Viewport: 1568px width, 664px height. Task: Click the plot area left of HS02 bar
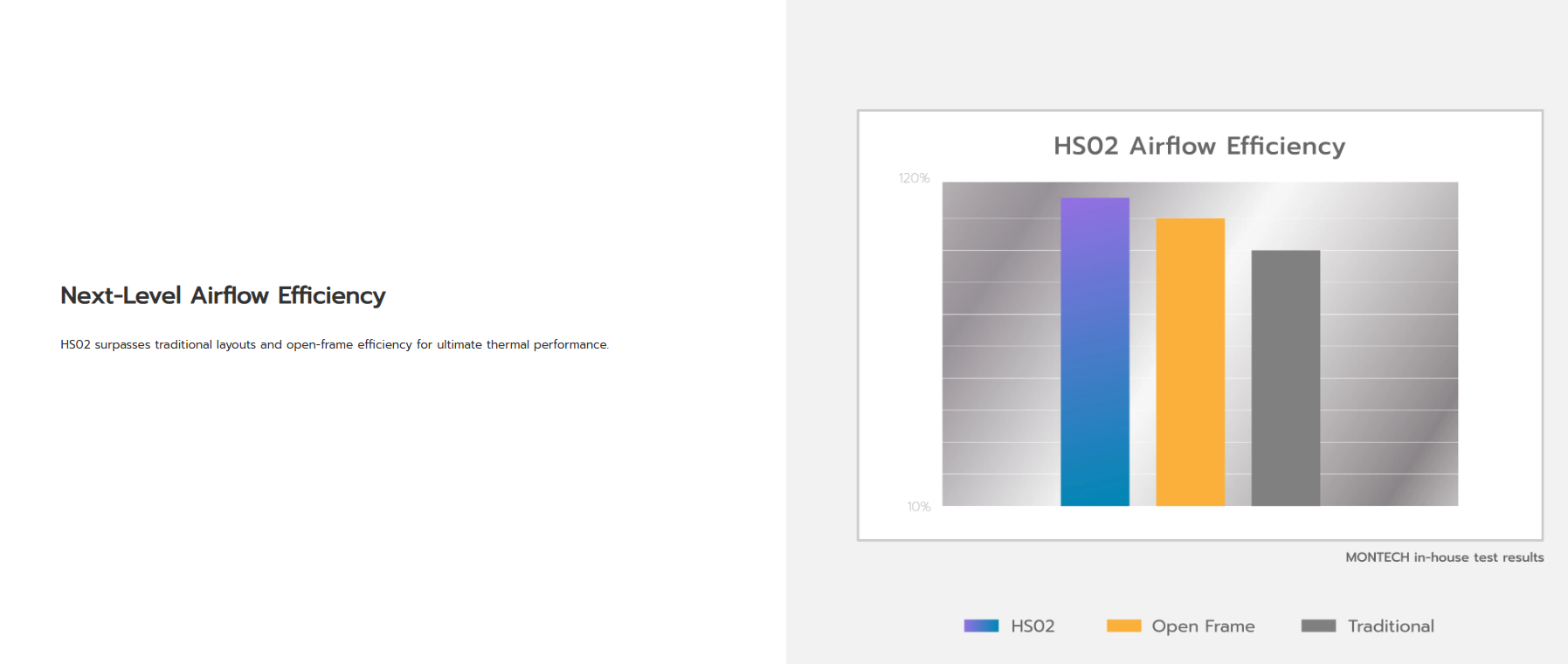[x=1000, y=349]
